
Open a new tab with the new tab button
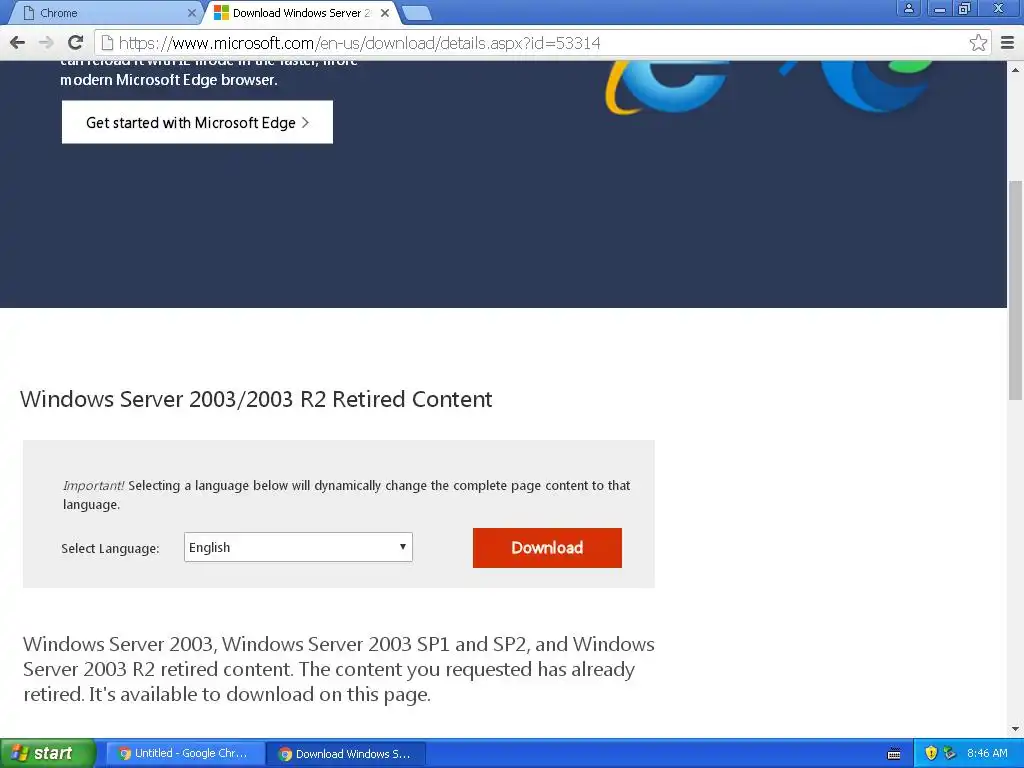(x=416, y=13)
